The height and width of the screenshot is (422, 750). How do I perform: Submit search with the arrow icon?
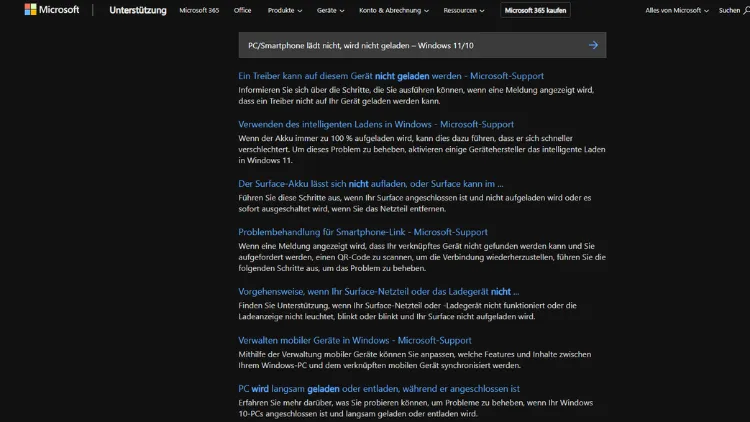click(x=593, y=45)
